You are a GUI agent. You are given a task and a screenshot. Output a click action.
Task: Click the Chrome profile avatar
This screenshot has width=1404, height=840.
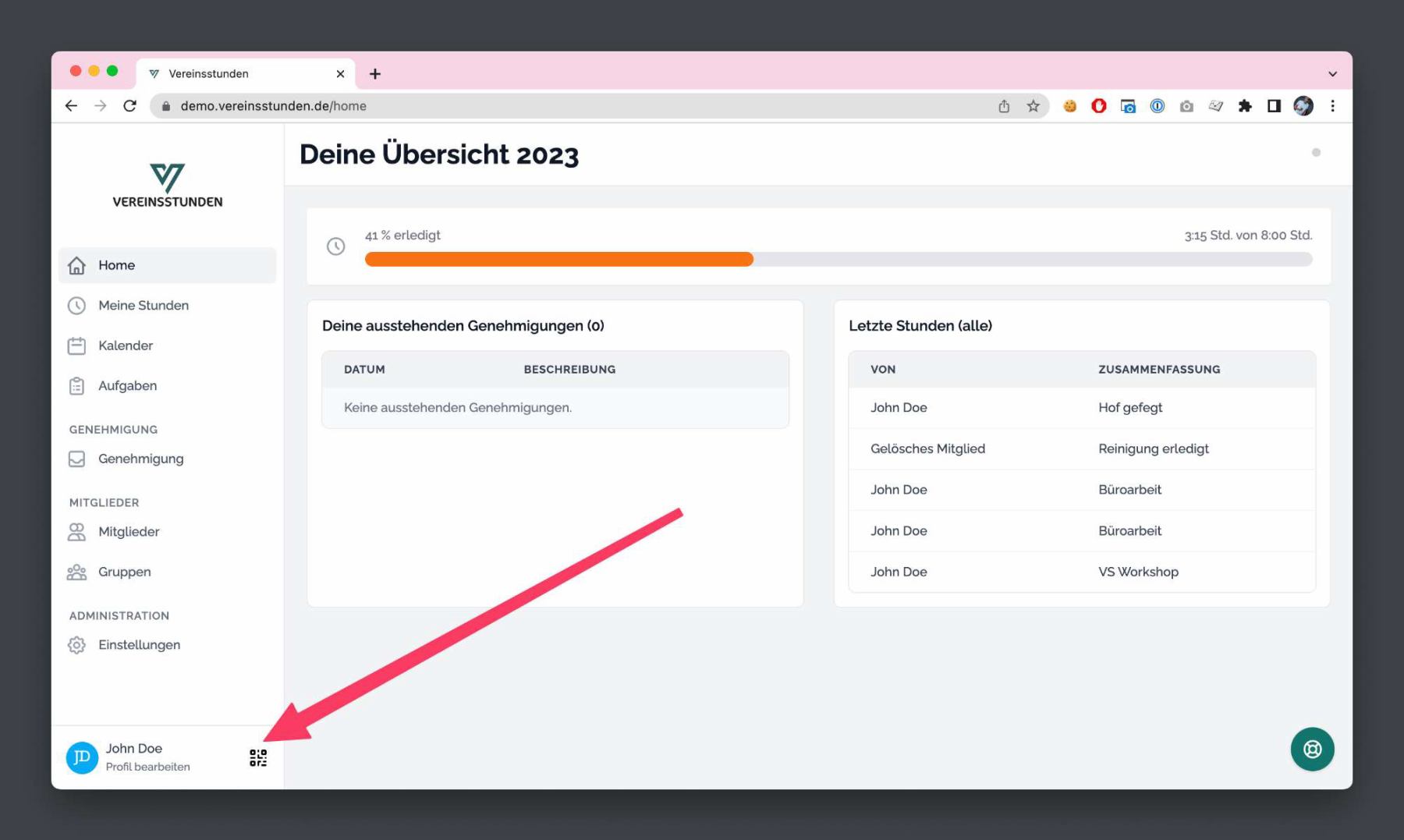[1303, 106]
